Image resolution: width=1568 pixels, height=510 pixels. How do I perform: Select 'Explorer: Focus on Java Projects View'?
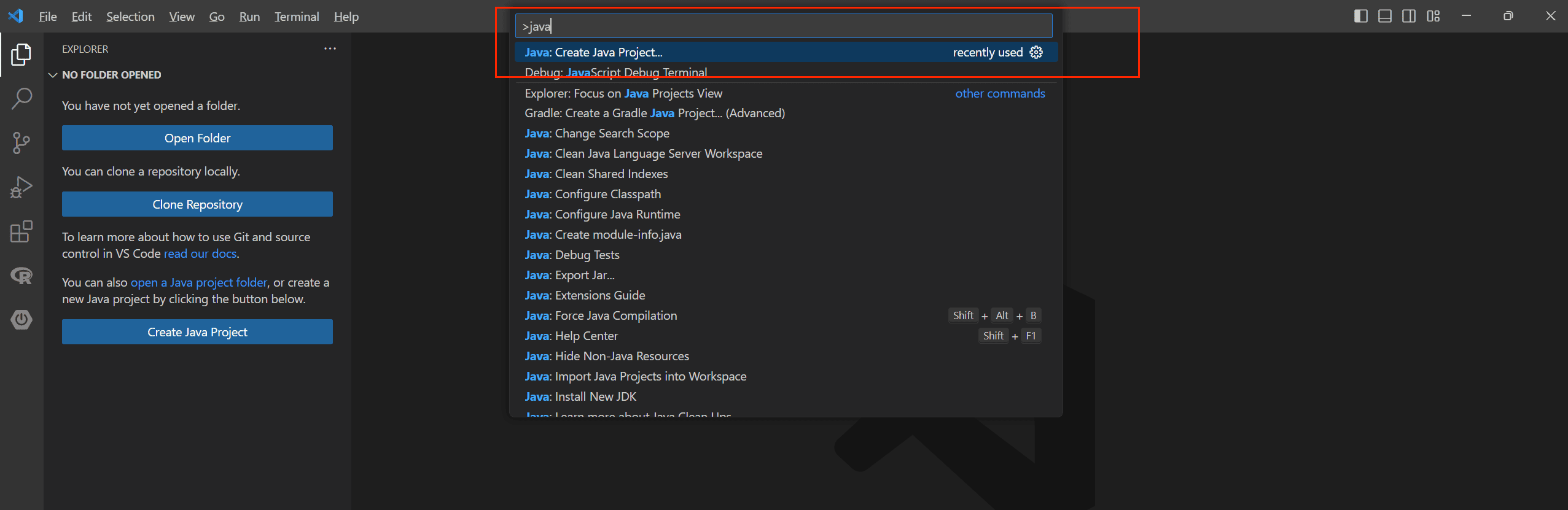(x=786, y=93)
